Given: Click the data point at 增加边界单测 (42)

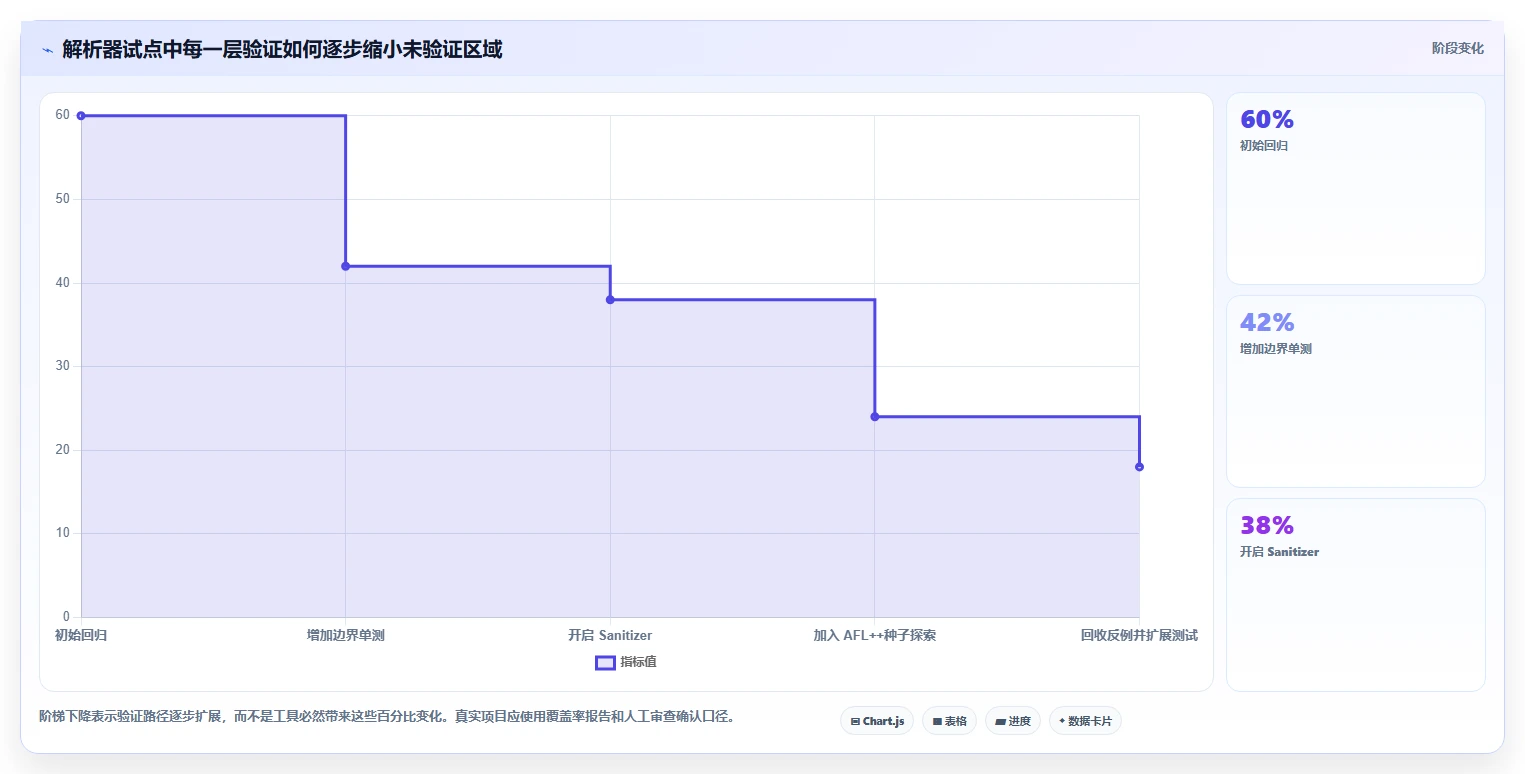Looking at the screenshot, I should tap(345, 266).
